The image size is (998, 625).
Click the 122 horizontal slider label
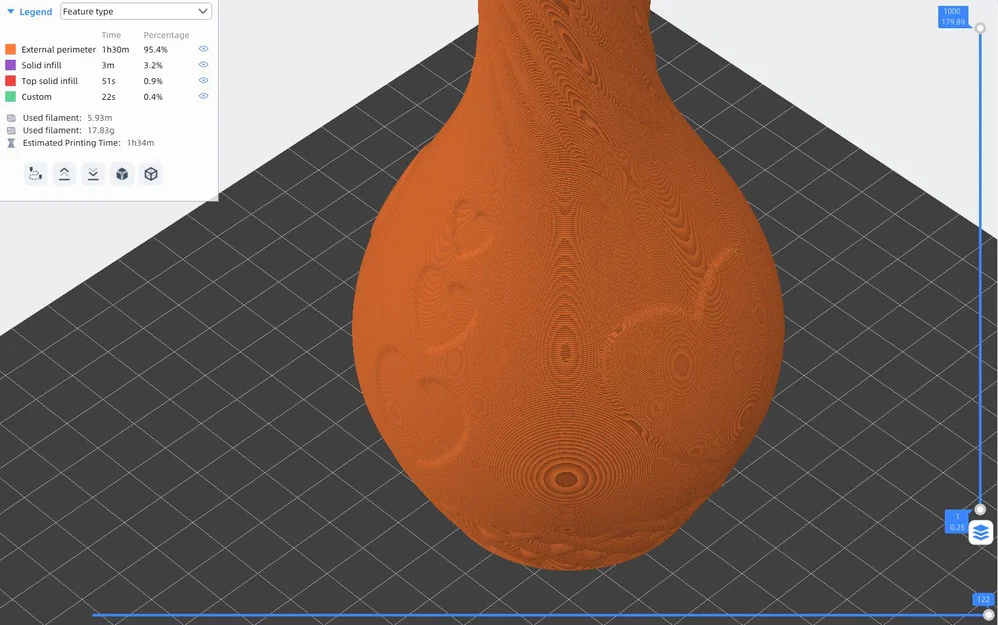tap(983, 600)
